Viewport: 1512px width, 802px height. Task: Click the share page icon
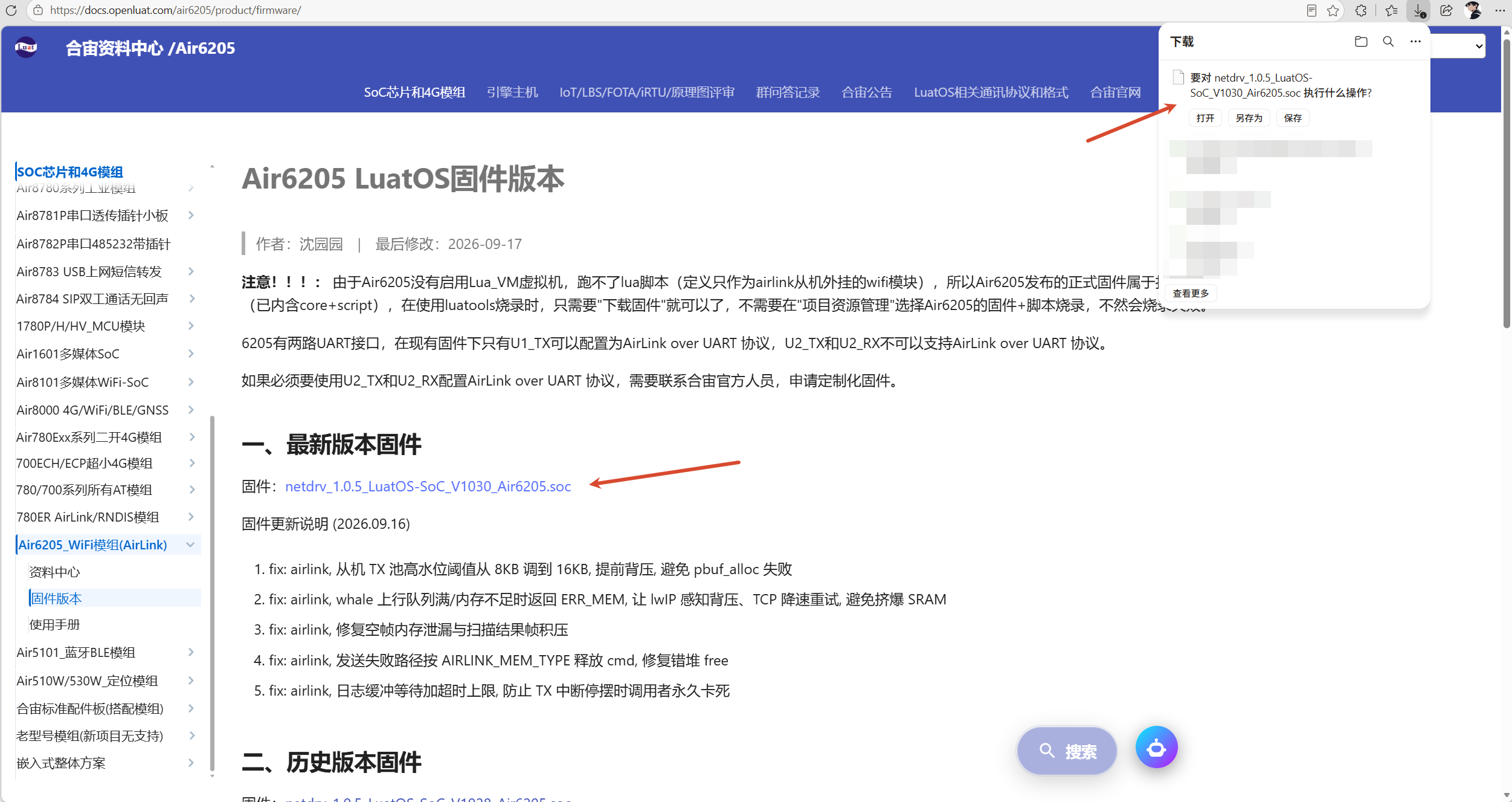(1446, 10)
